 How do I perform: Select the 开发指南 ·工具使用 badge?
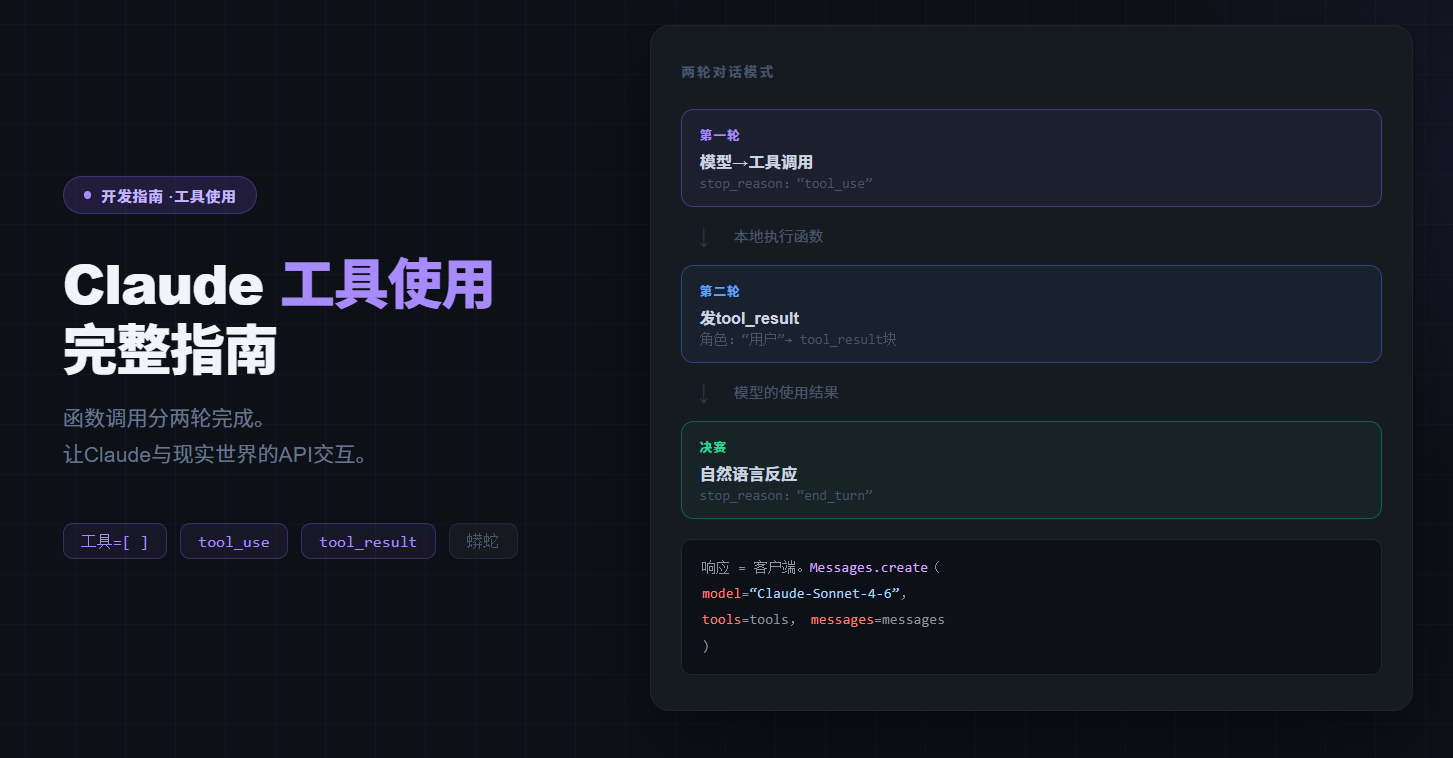coord(160,196)
